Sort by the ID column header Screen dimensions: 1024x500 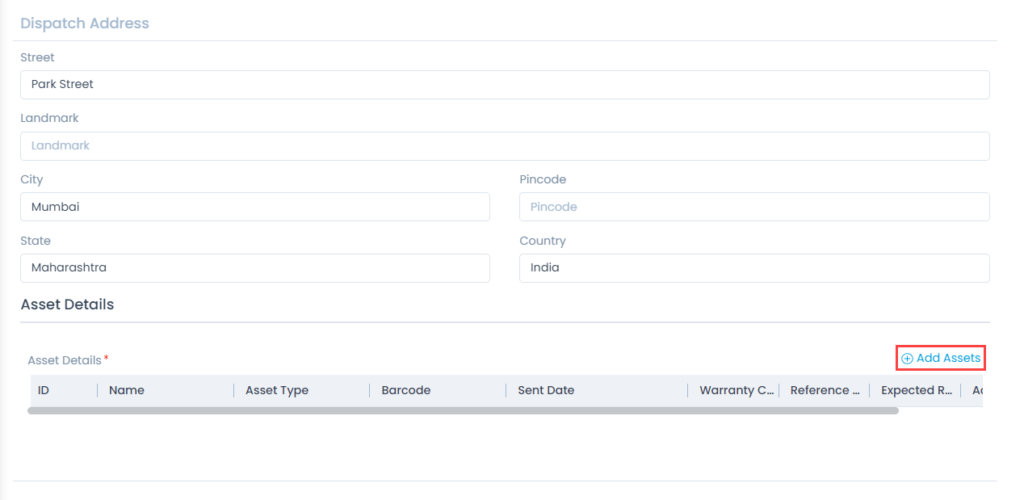pos(44,390)
